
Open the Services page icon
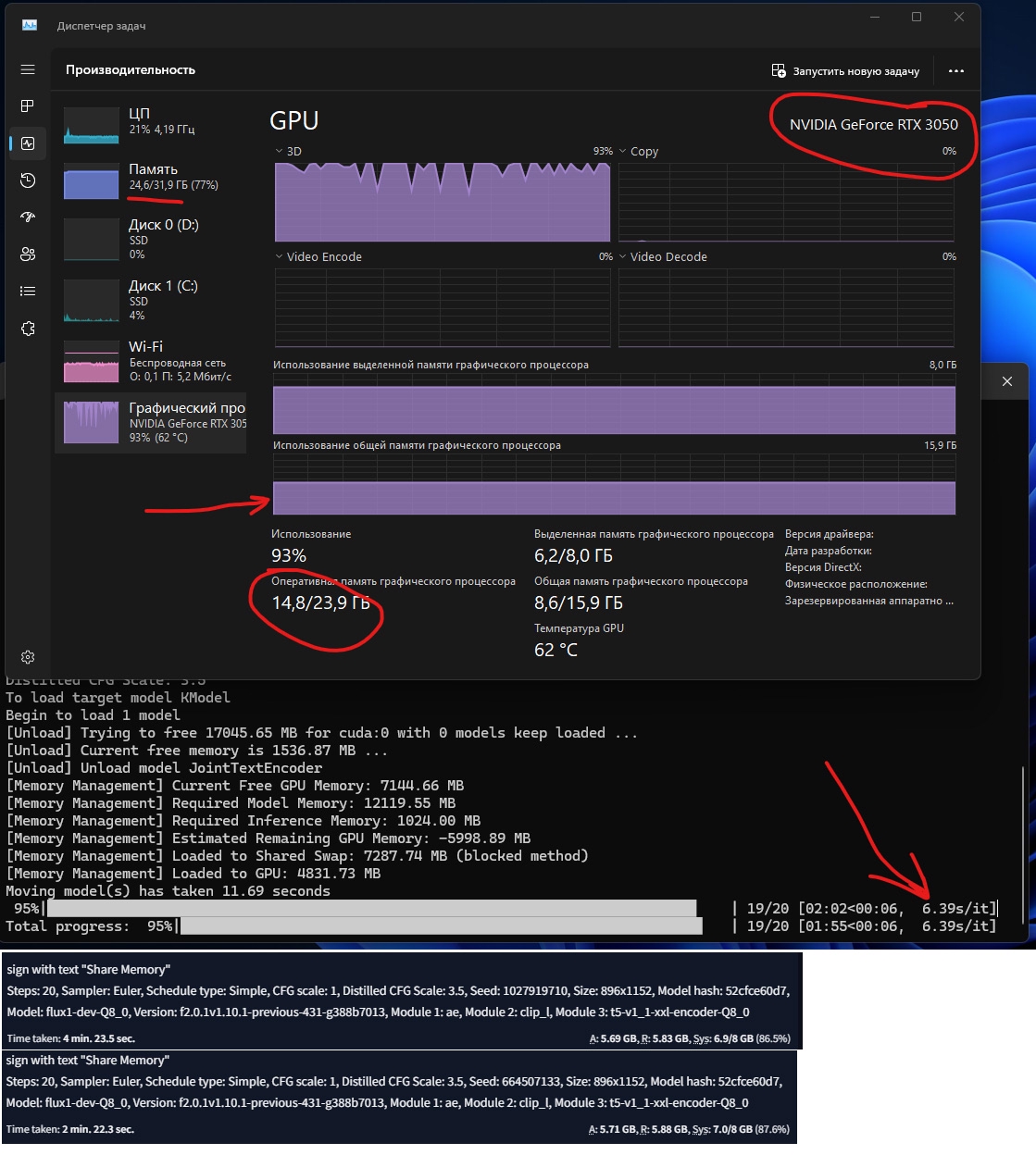click(x=28, y=329)
